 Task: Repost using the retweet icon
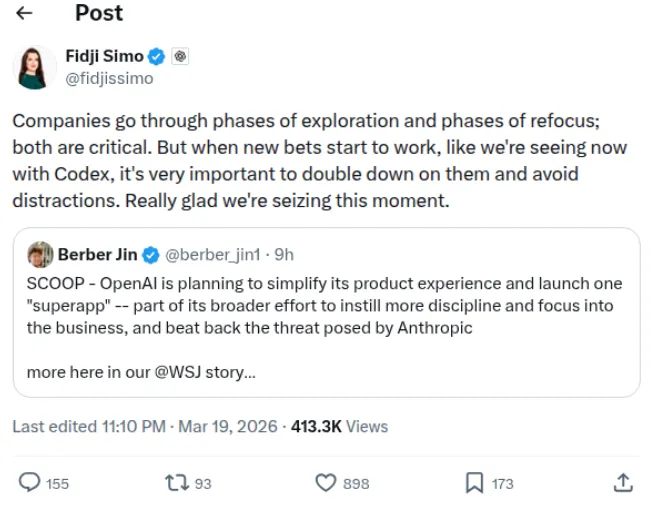(176, 483)
